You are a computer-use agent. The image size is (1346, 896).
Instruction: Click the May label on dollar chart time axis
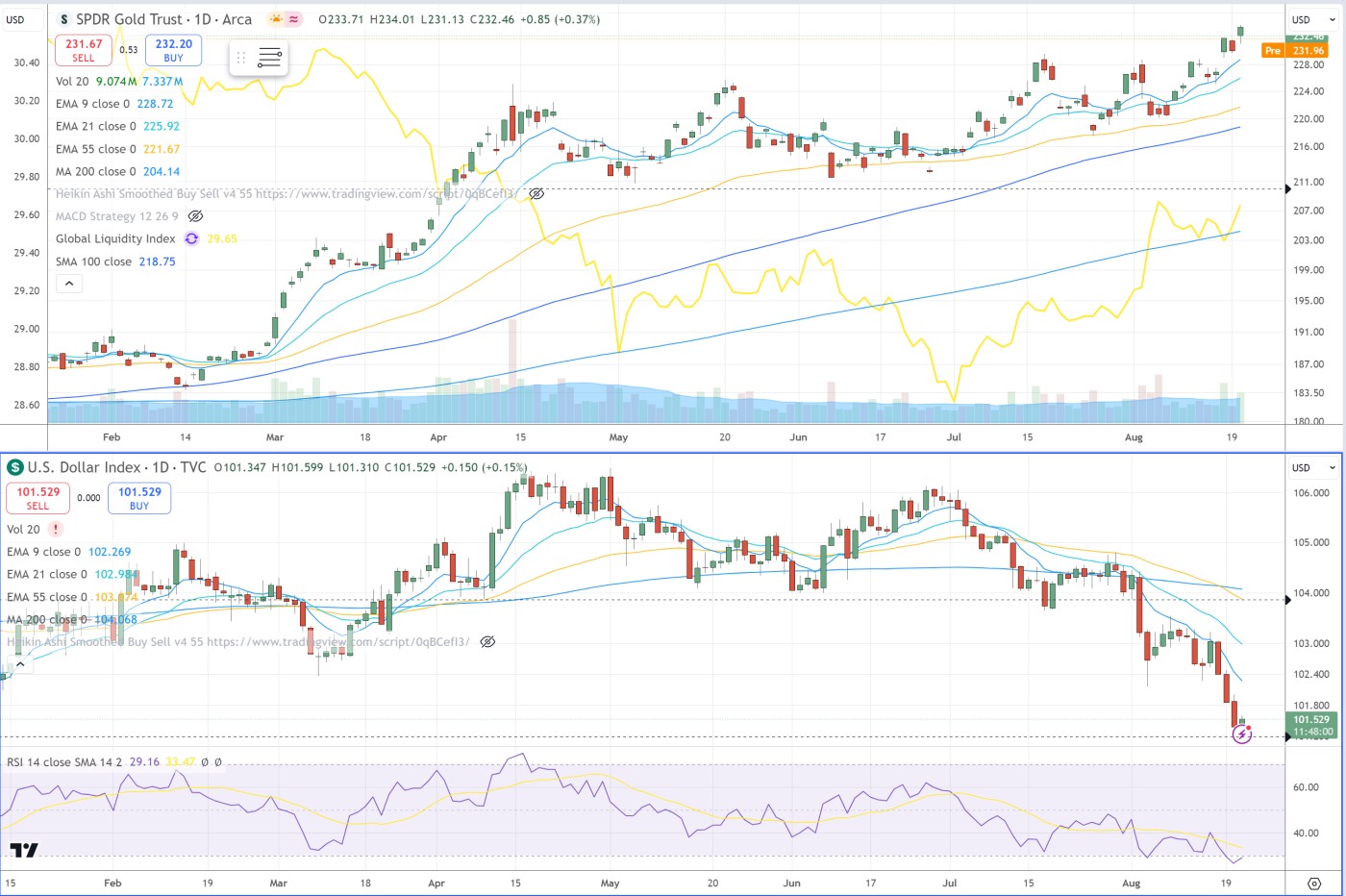tap(608, 883)
